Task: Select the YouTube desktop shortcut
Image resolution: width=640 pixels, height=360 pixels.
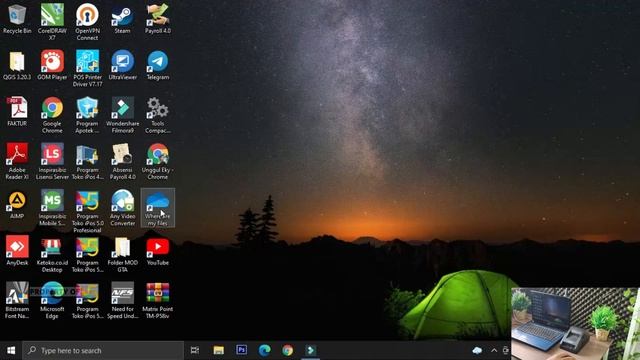Action: (x=158, y=251)
